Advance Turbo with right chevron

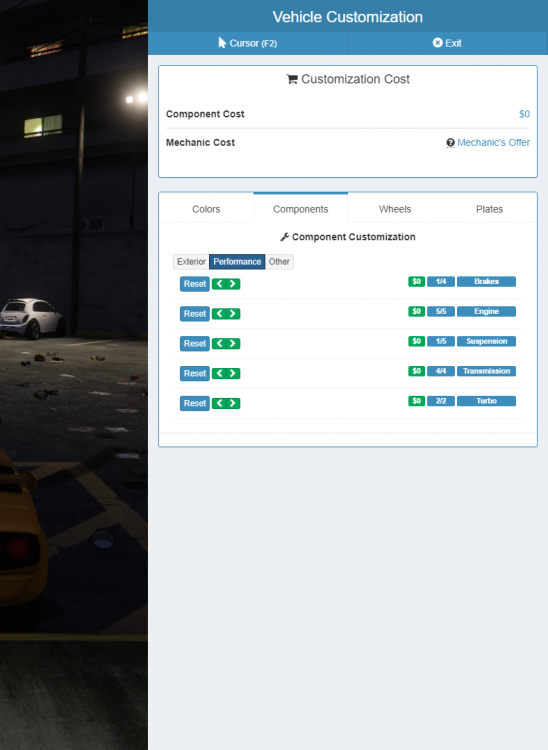pos(233,403)
